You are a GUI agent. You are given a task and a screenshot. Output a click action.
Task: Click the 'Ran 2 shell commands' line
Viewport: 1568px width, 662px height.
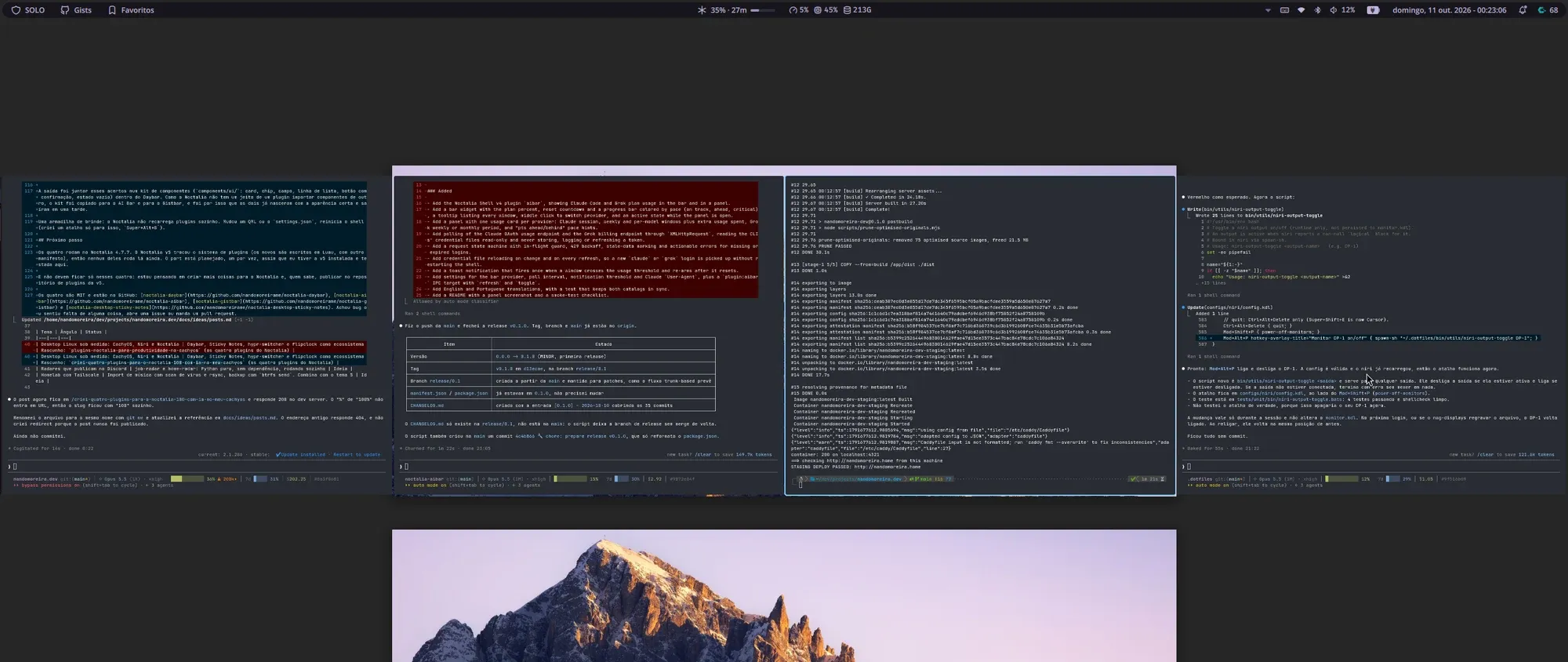pos(432,313)
